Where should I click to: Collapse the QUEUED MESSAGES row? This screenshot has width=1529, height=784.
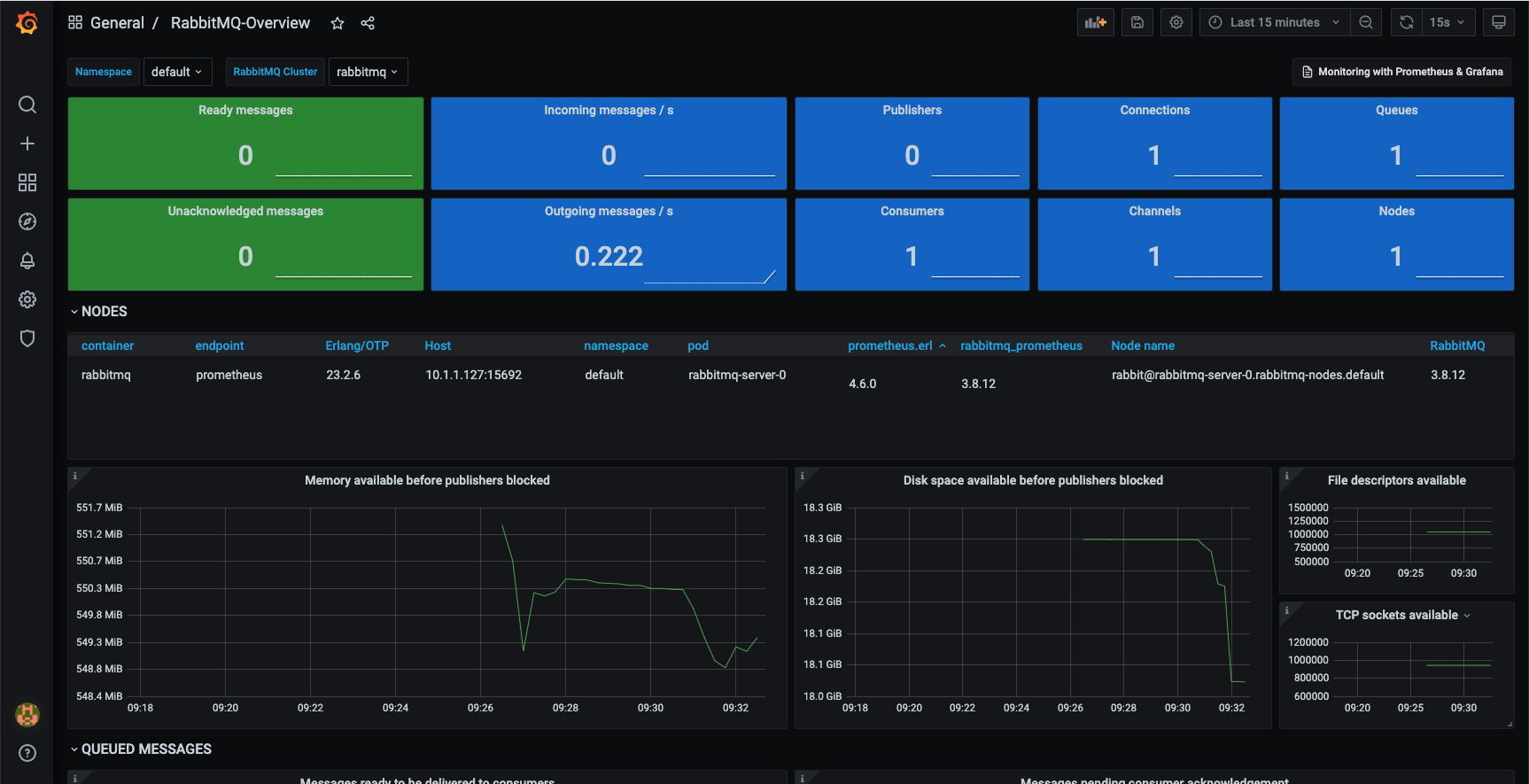pos(141,749)
